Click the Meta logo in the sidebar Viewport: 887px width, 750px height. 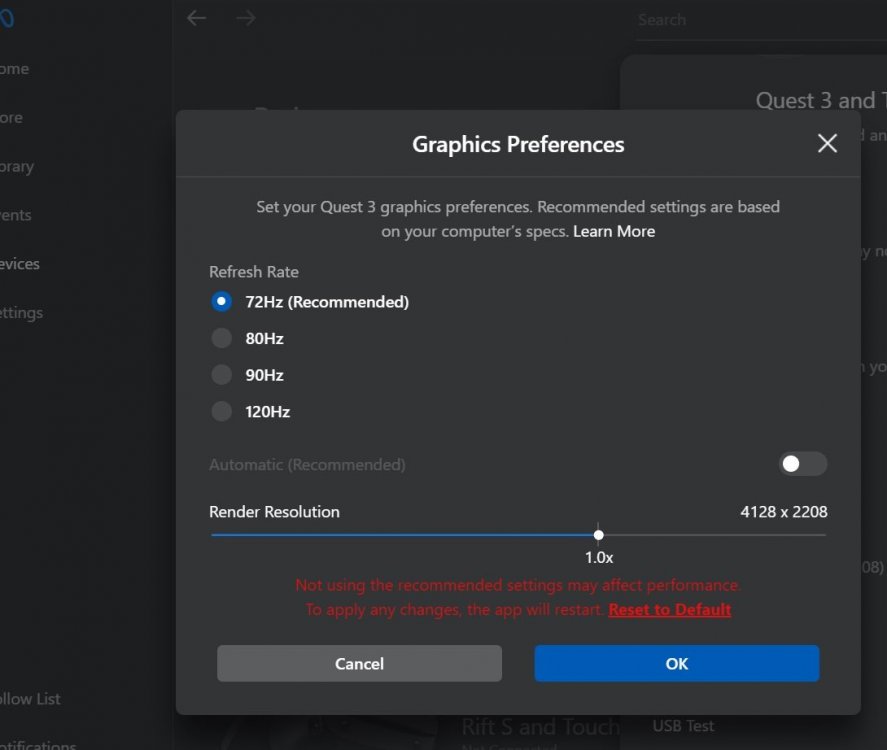point(8,20)
